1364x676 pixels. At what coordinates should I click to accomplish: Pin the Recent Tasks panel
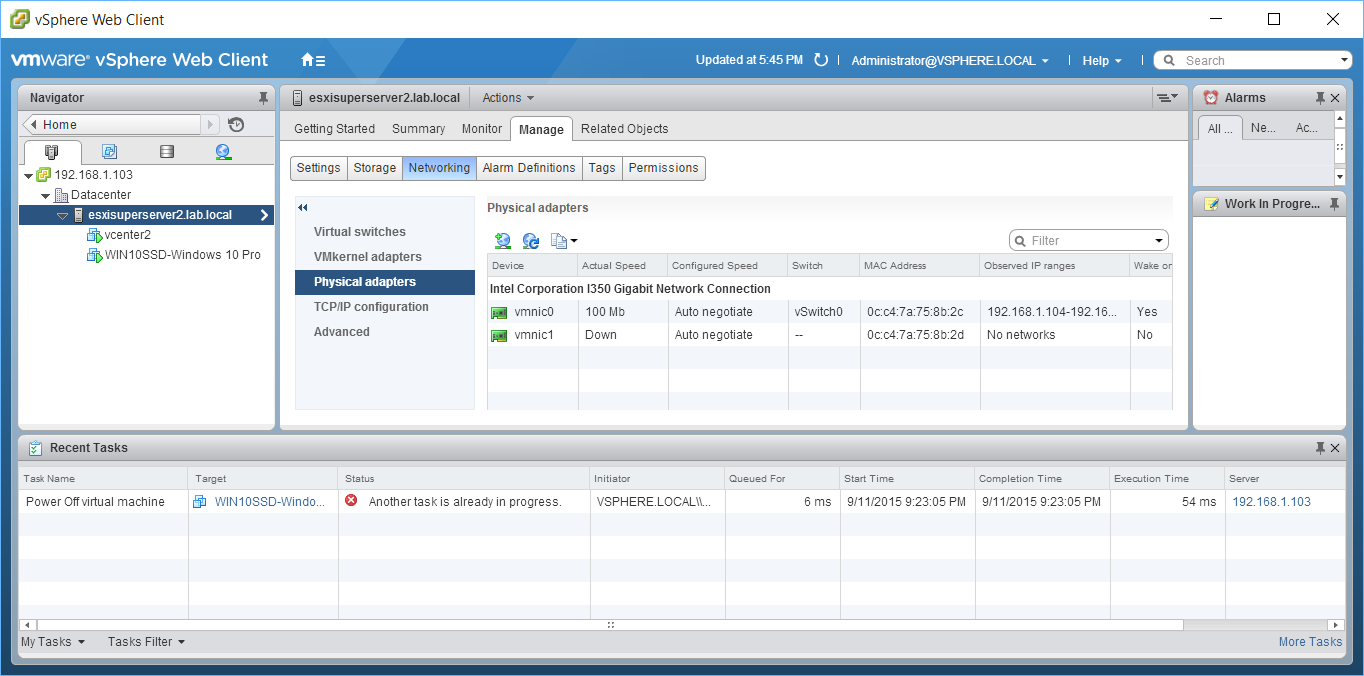tap(1320, 448)
